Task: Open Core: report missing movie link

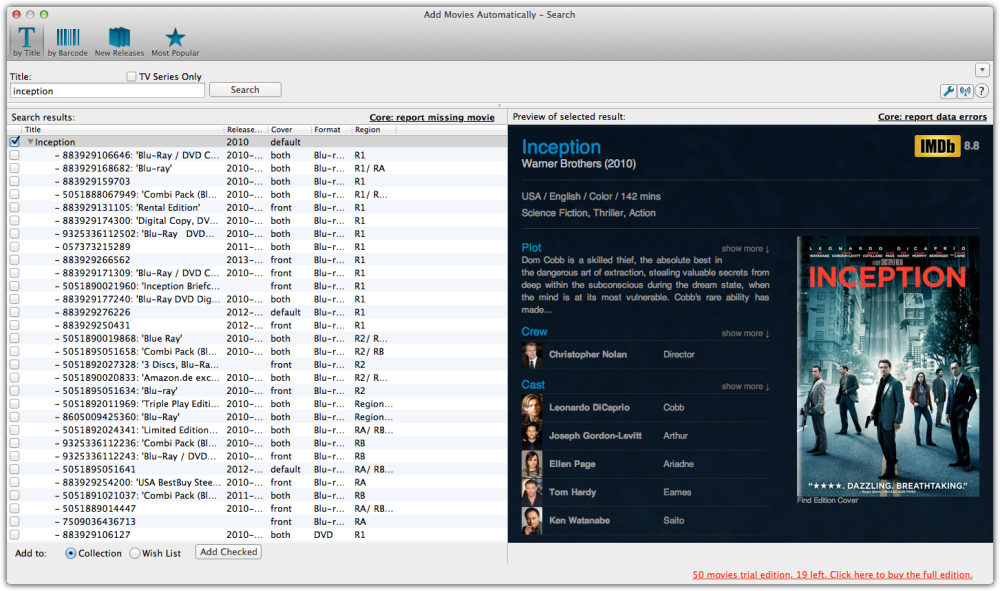Action: tap(432, 117)
